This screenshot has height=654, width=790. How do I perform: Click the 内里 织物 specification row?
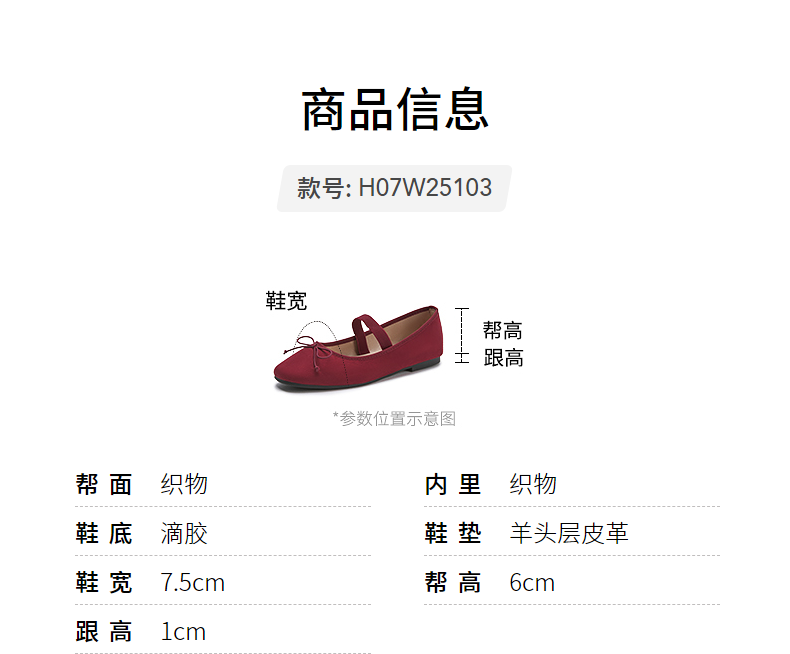pos(572,484)
